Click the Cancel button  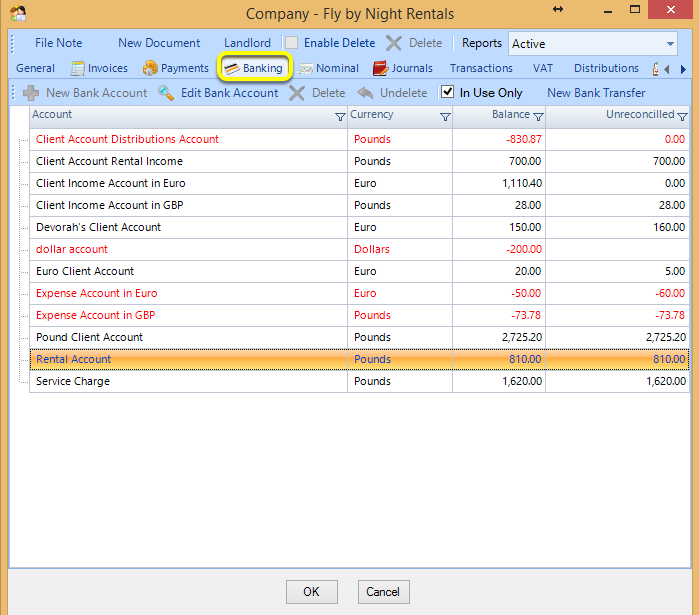pos(383,592)
